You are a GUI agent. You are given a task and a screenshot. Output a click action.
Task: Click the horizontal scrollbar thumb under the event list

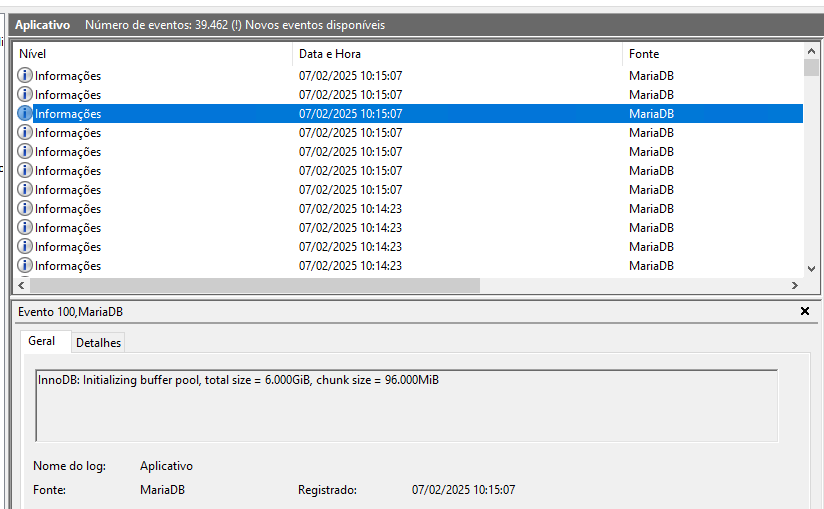[255, 285]
